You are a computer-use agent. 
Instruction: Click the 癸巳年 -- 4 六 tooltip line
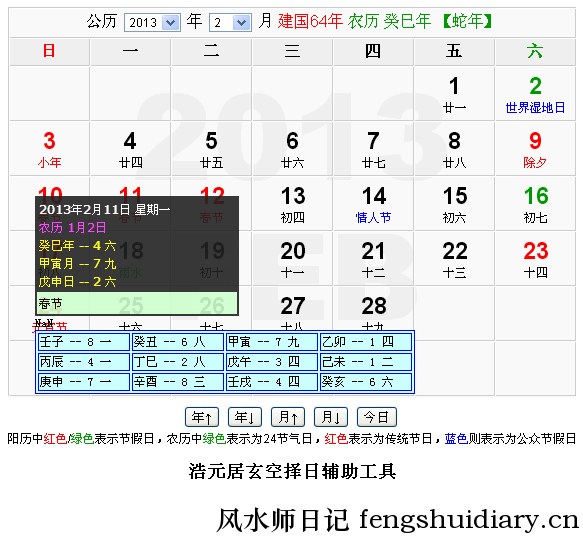click(77, 246)
